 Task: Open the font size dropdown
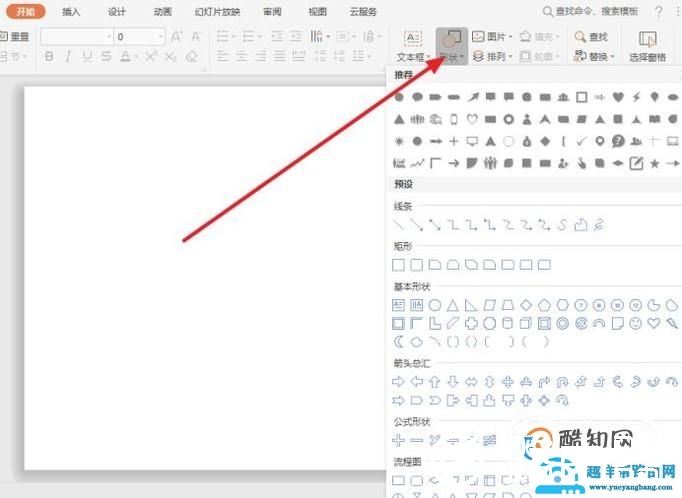160,37
